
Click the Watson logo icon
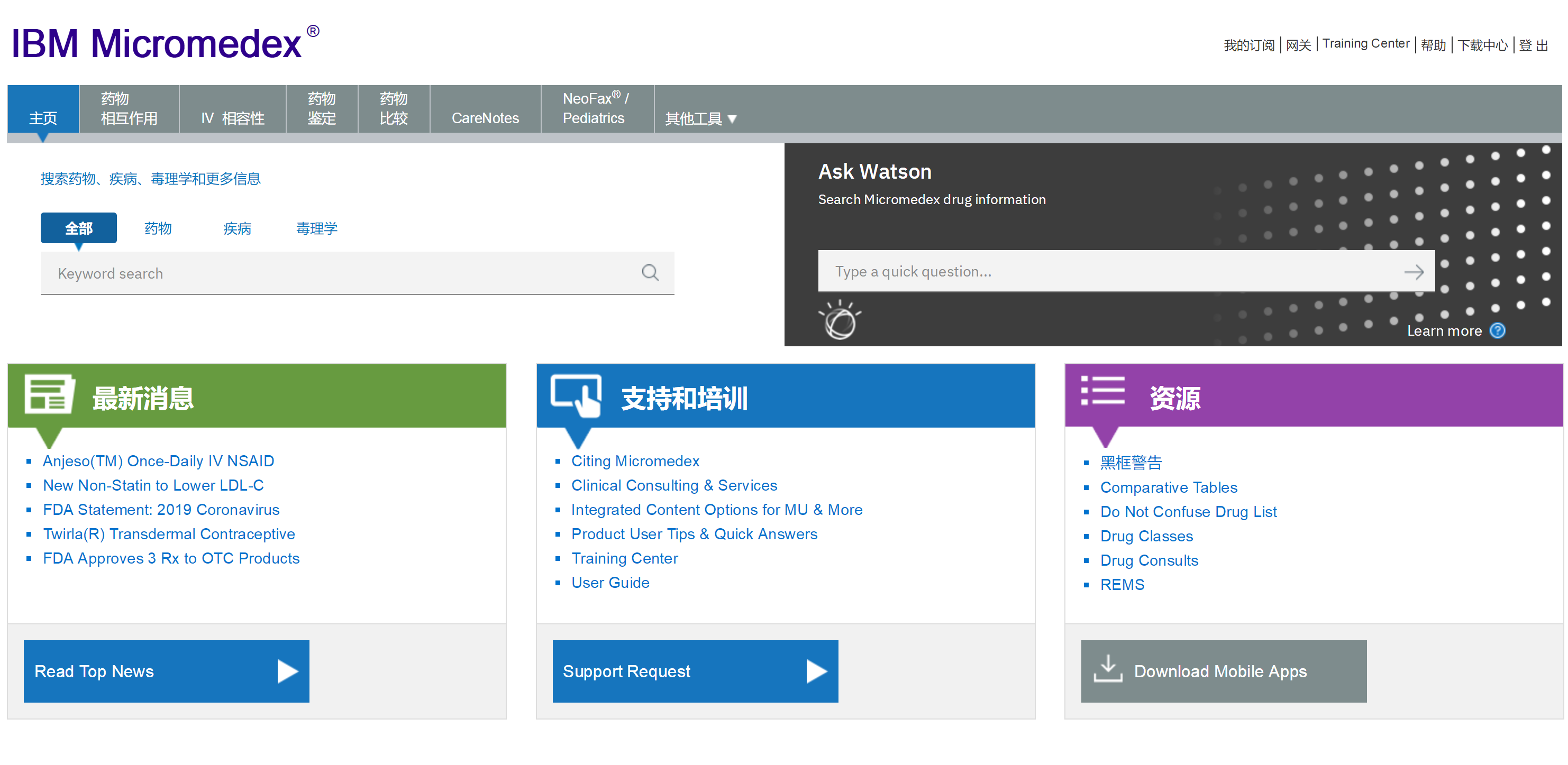click(840, 320)
